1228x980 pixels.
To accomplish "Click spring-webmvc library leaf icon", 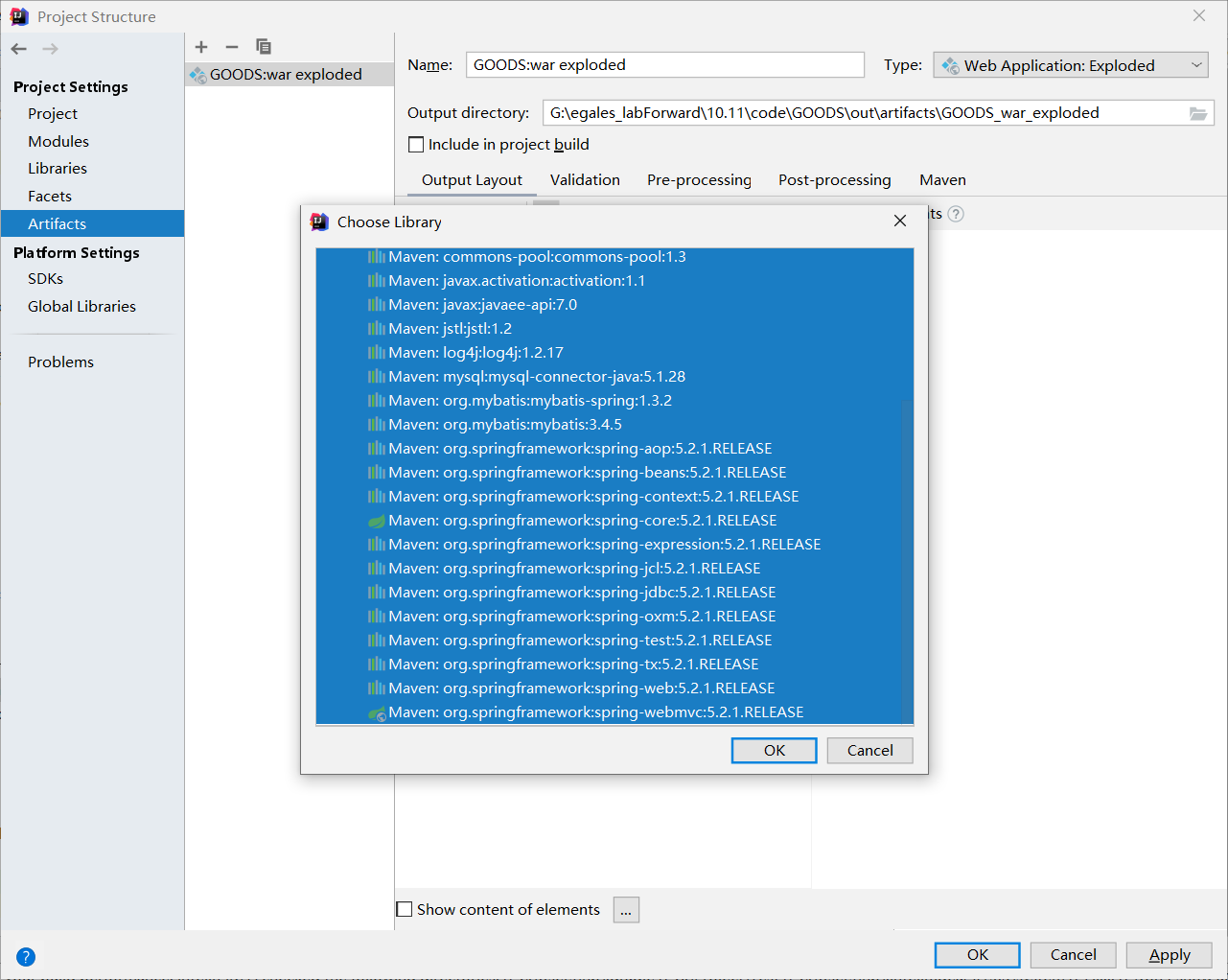I will point(377,712).
